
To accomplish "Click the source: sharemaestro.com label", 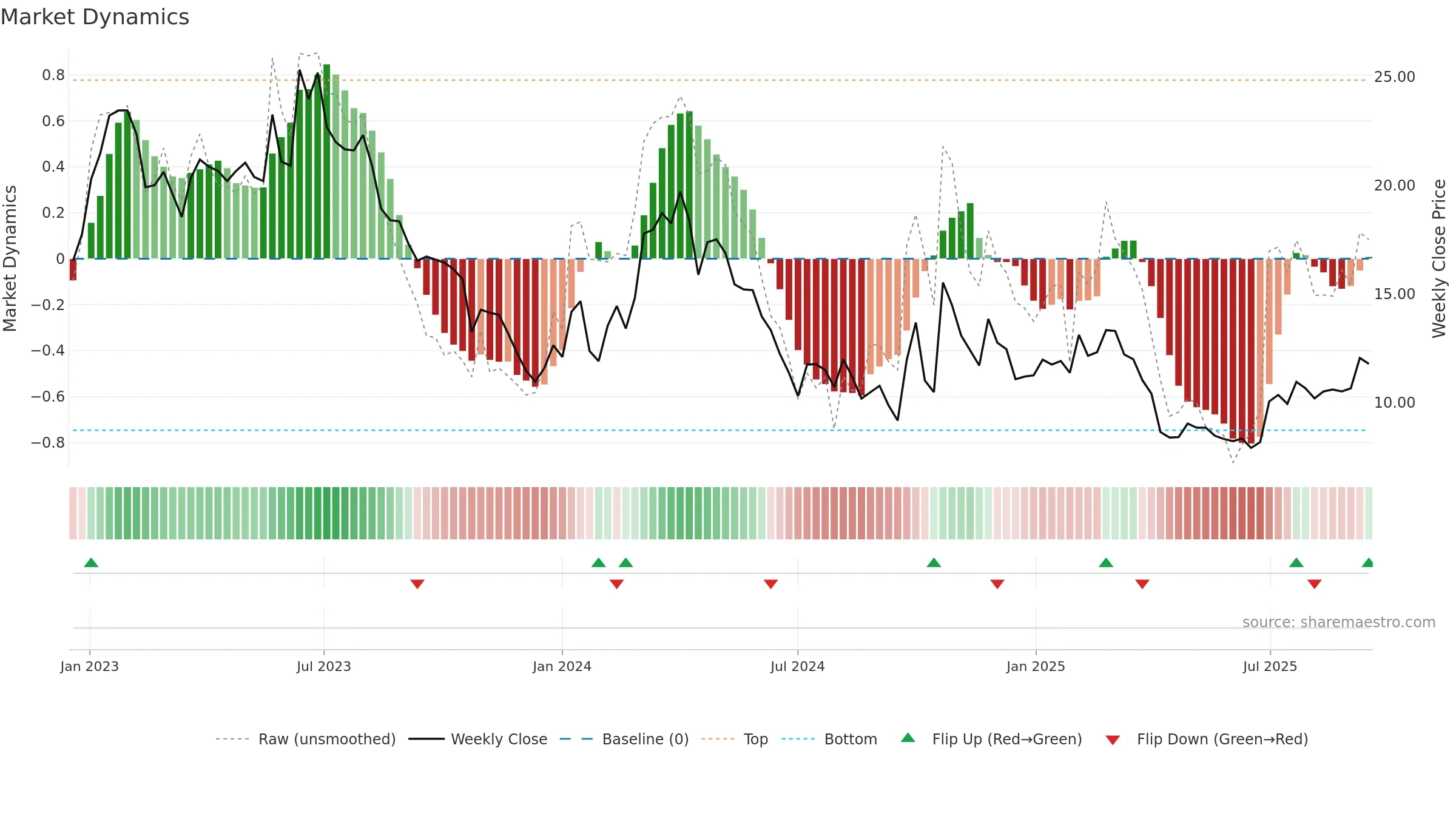I will pos(1339,622).
